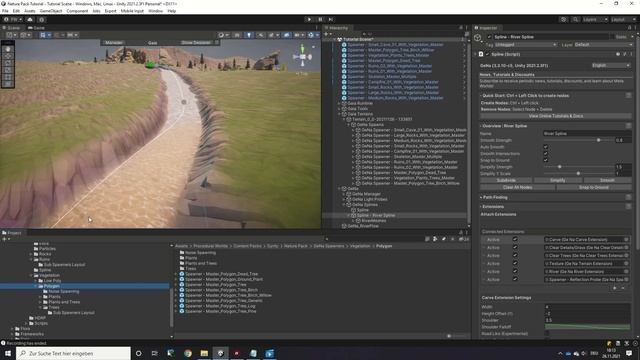Switch to the Game tab
The height and width of the screenshot is (360, 640).
pos(36,28)
